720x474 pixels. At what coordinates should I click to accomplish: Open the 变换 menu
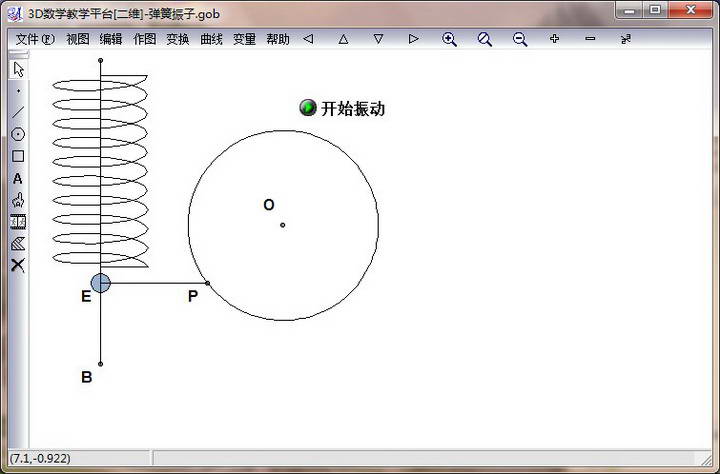[x=178, y=39]
